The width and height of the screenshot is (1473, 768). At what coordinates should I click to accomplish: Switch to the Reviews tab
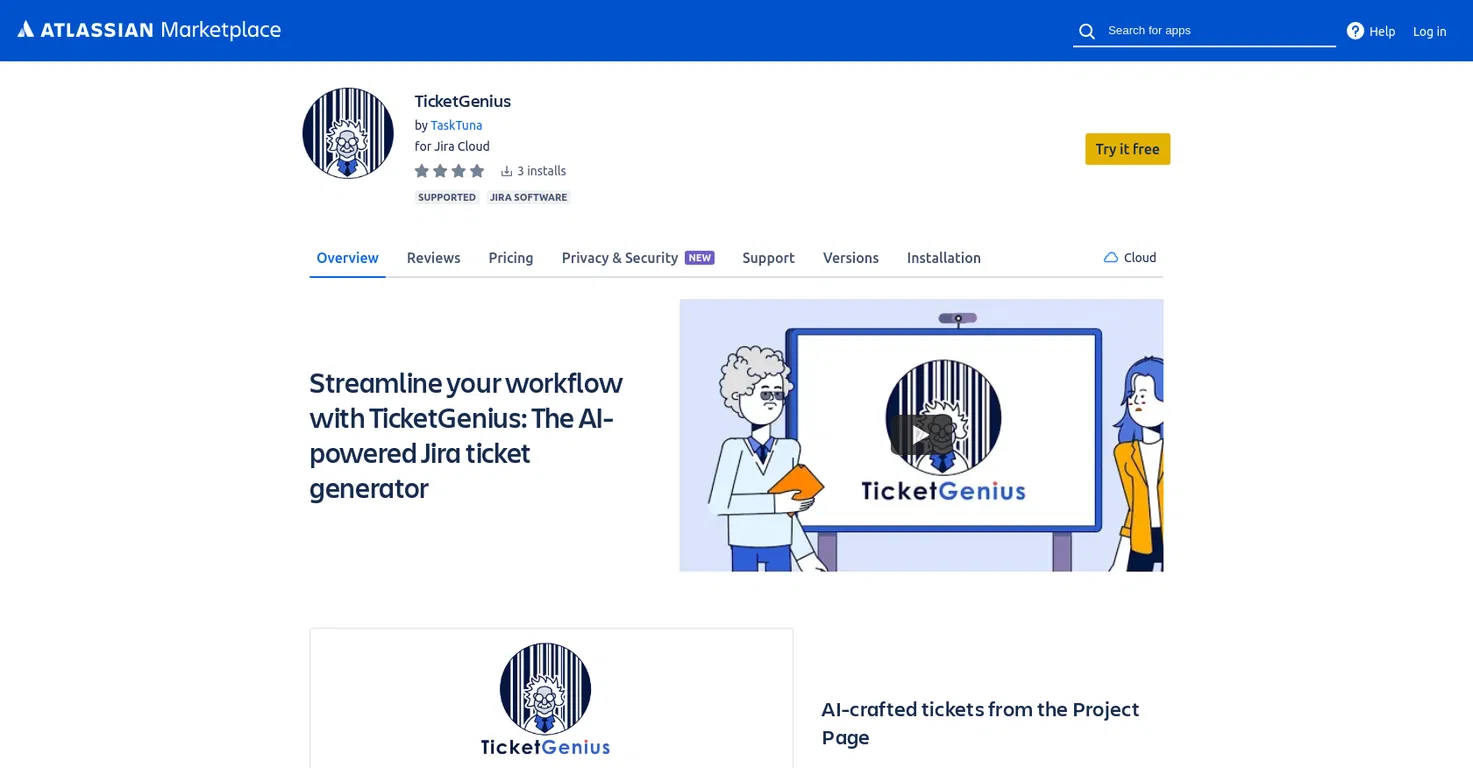pos(434,257)
